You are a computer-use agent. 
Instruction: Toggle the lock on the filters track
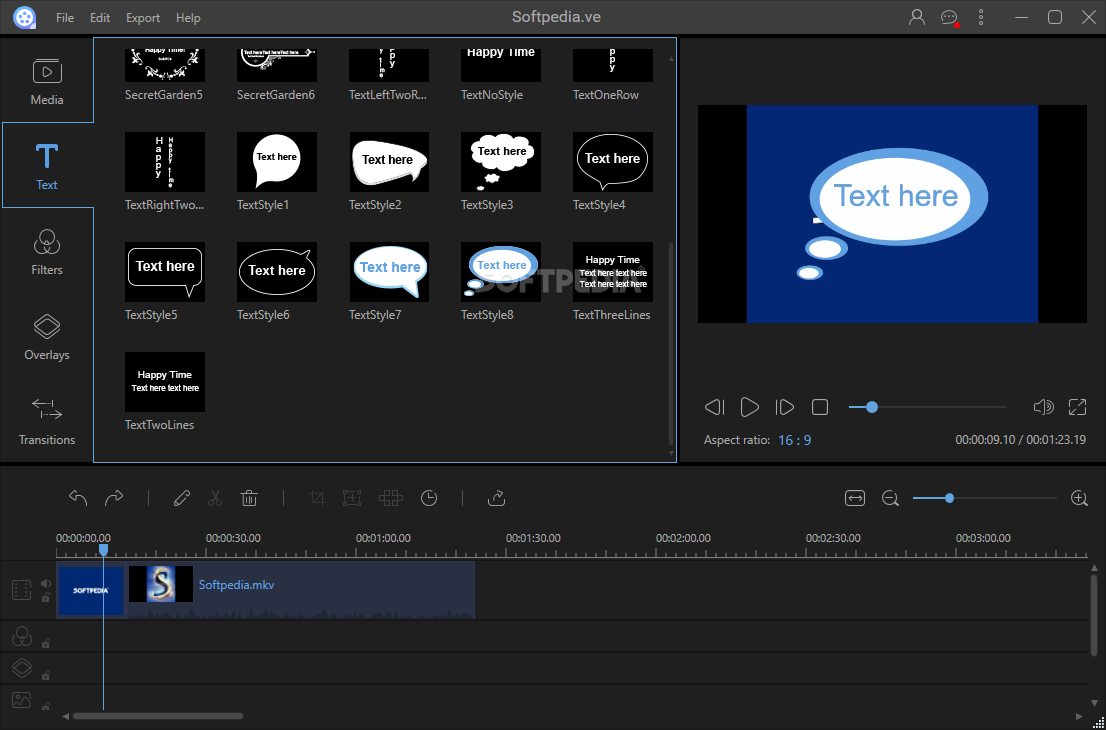pos(45,642)
